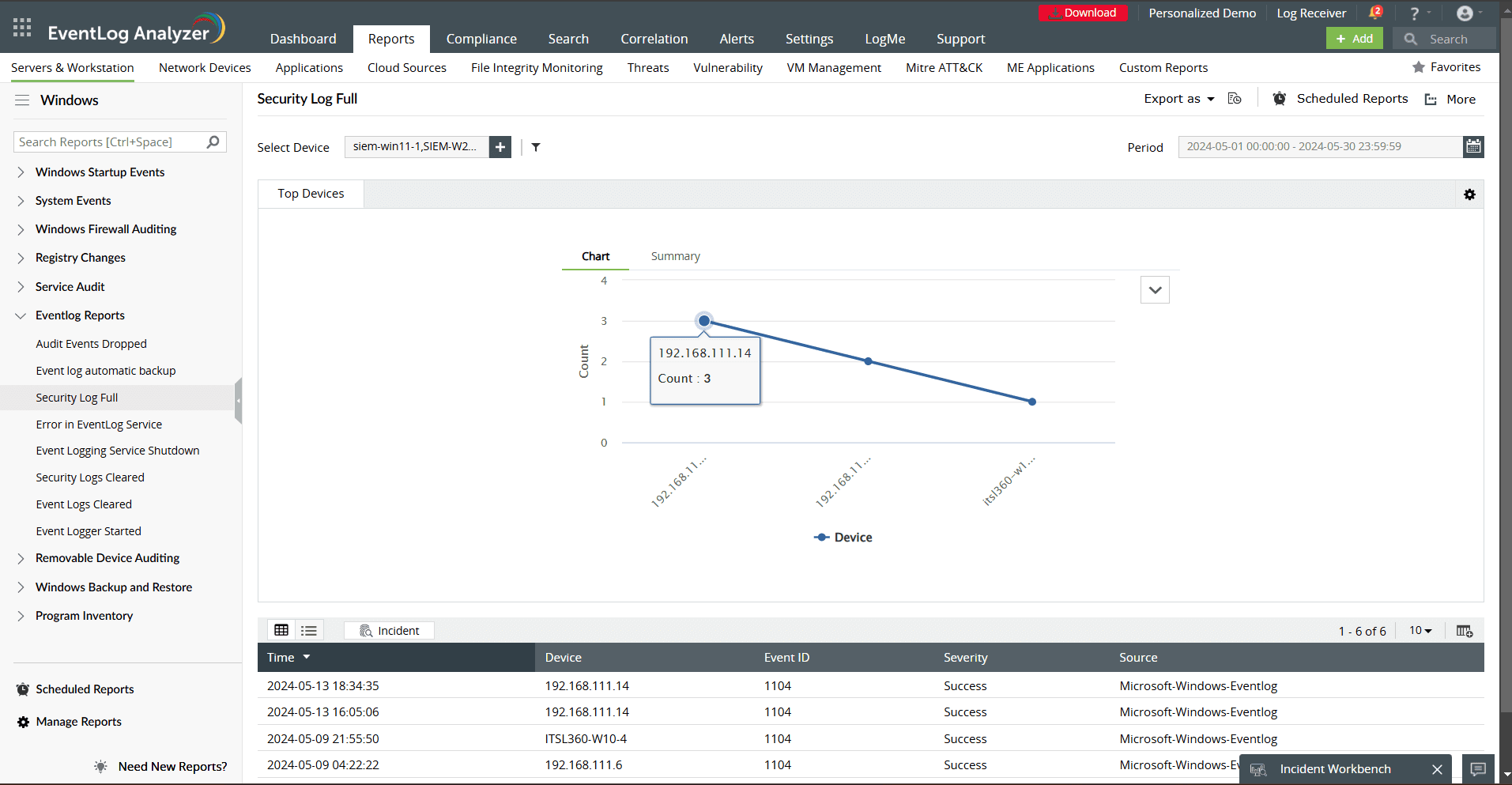Screen dimensions: 1512x785
Task: Click the Favorites star icon
Action: tap(1419, 67)
